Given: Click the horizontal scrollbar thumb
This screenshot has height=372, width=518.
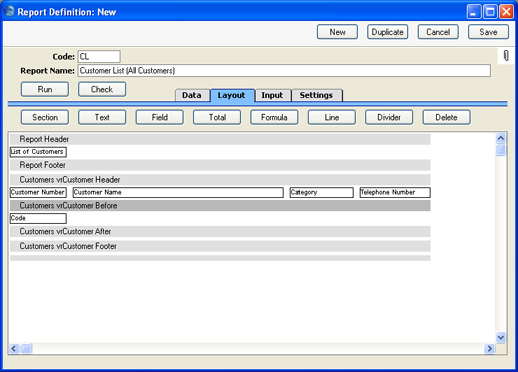Looking at the screenshot, I should (26, 349).
